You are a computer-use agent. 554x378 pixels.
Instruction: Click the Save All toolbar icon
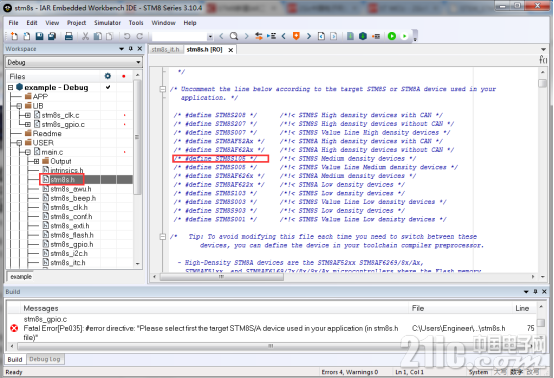tap(52, 36)
